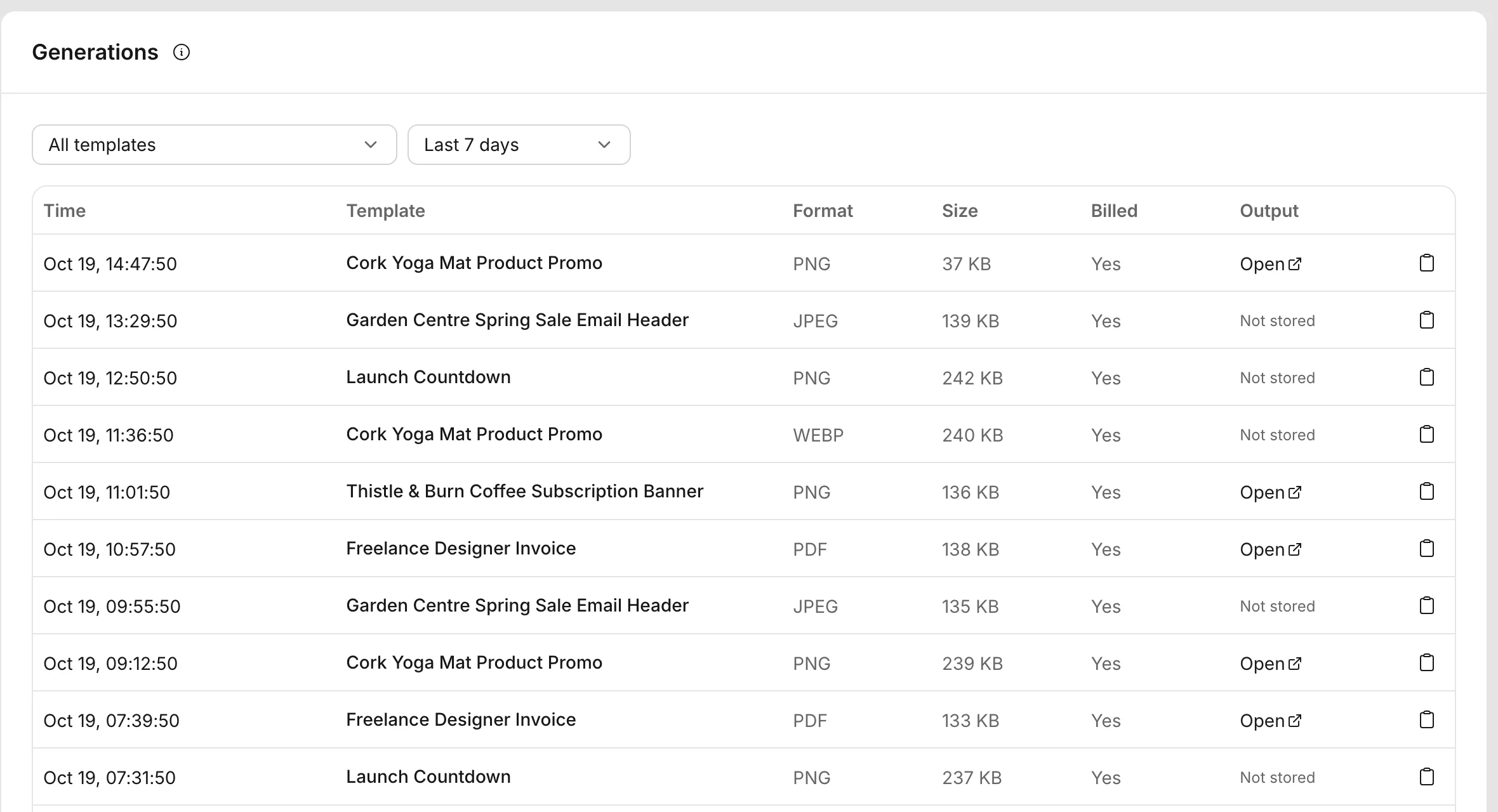The height and width of the screenshot is (812, 1498).
Task: Click Cork Yoga Mat Product Promo at 09:12:50
Action: pos(474,662)
